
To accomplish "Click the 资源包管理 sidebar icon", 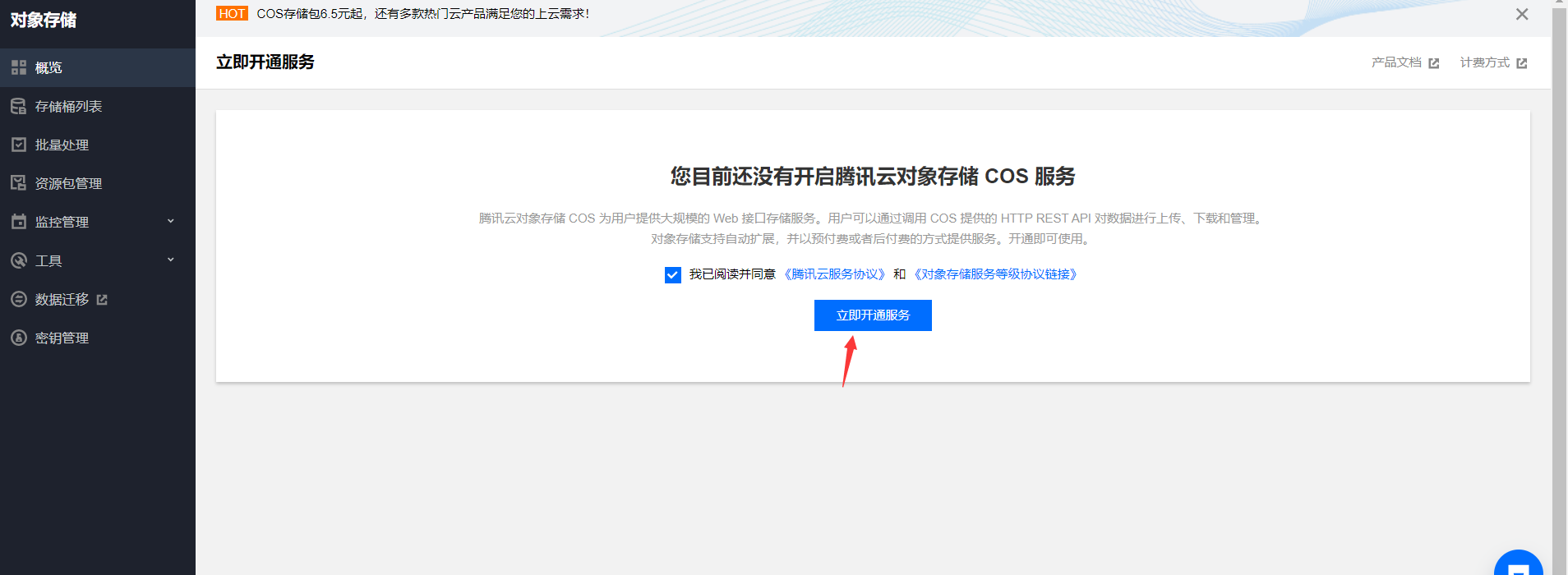I will click(19, 183).
